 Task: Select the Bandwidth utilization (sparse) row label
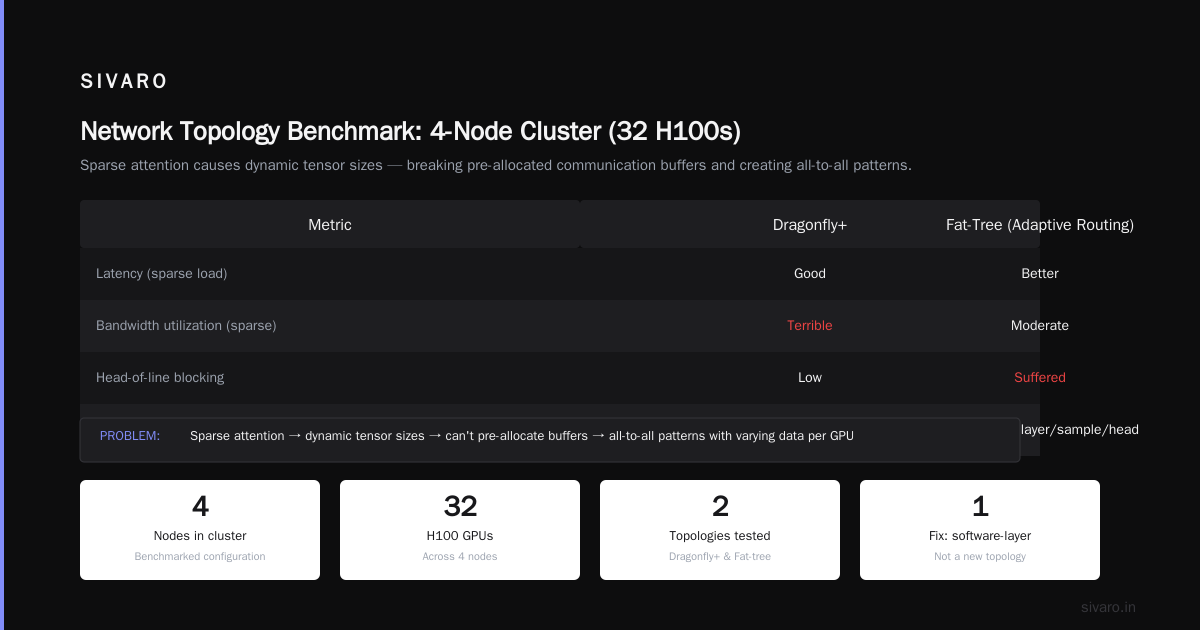(x=186, y=325)
